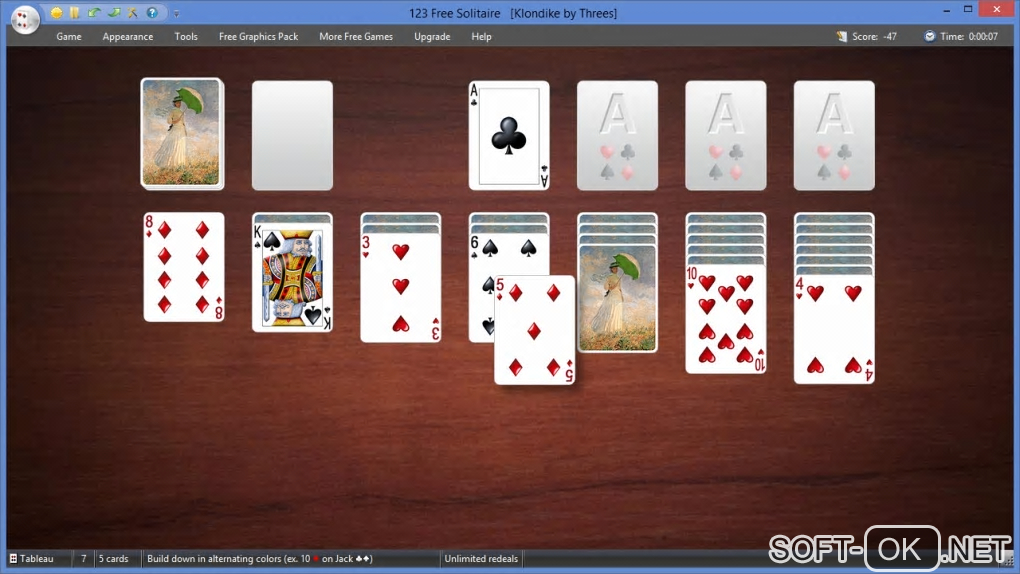Expand the quick access toolbar dropdown arrow
Viewport: 1020px width, 574px height.
click(176, 13)
